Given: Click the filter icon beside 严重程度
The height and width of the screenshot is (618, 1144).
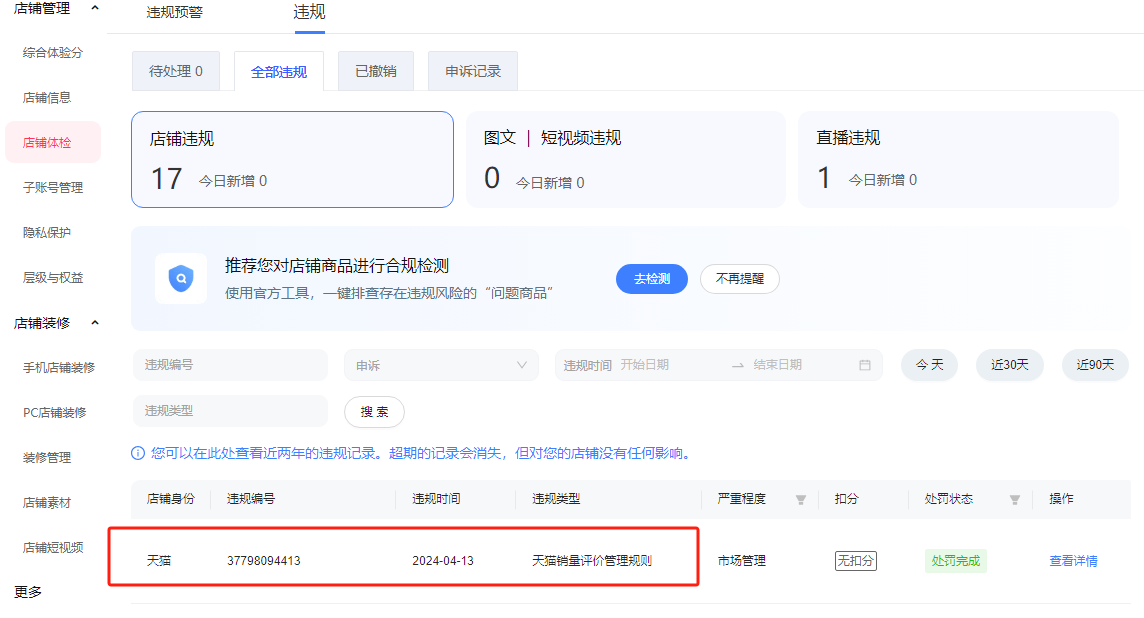Looking at the screenshot, I should tap(800, 499).
